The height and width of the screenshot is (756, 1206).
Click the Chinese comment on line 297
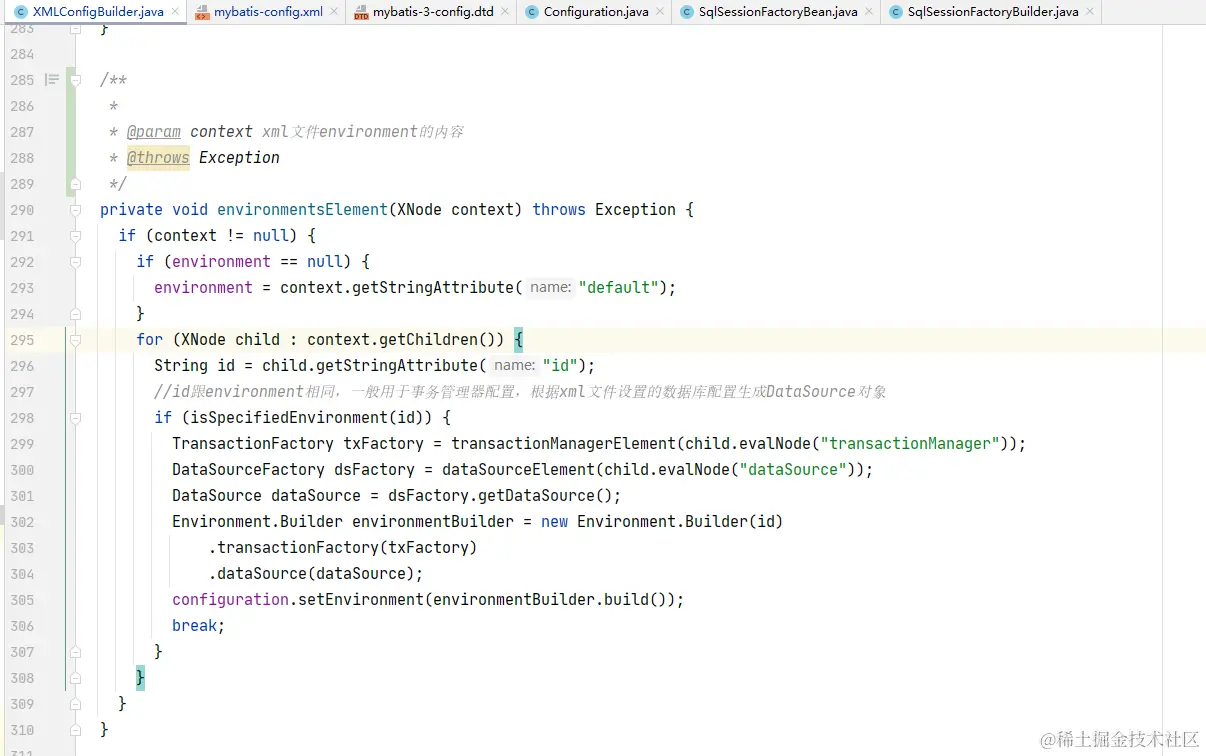pos(520,392)
